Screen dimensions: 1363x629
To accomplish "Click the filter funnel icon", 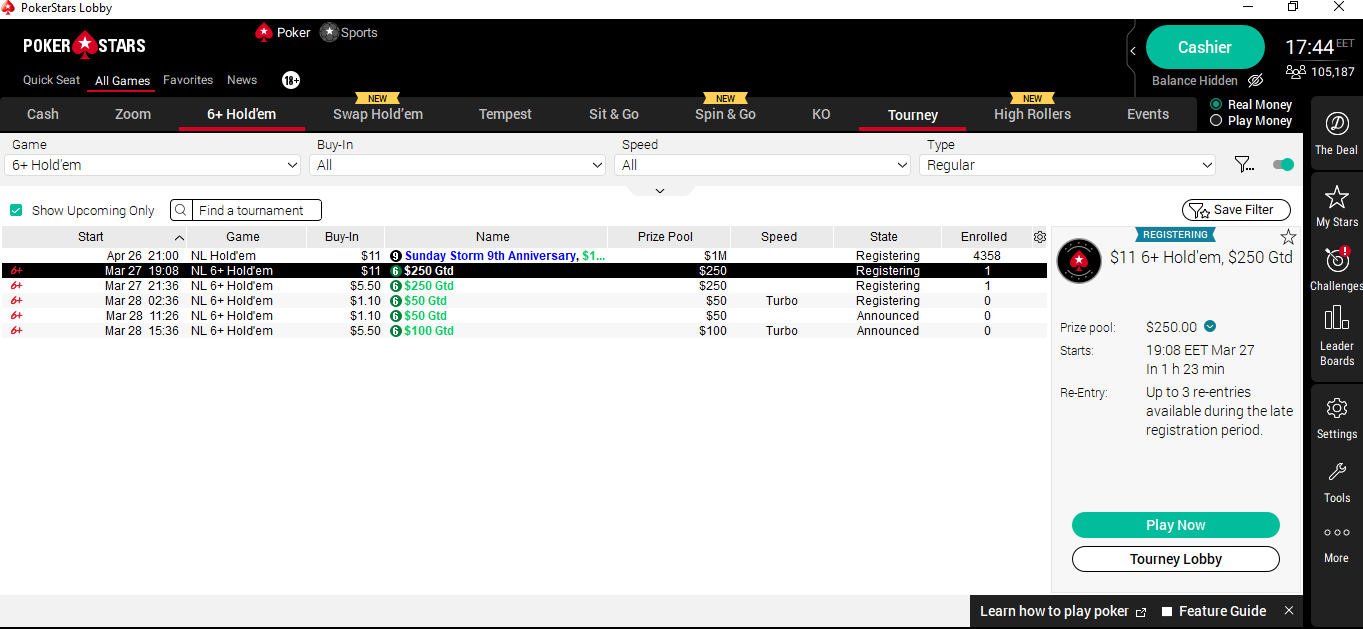I will pos(1244,165).
